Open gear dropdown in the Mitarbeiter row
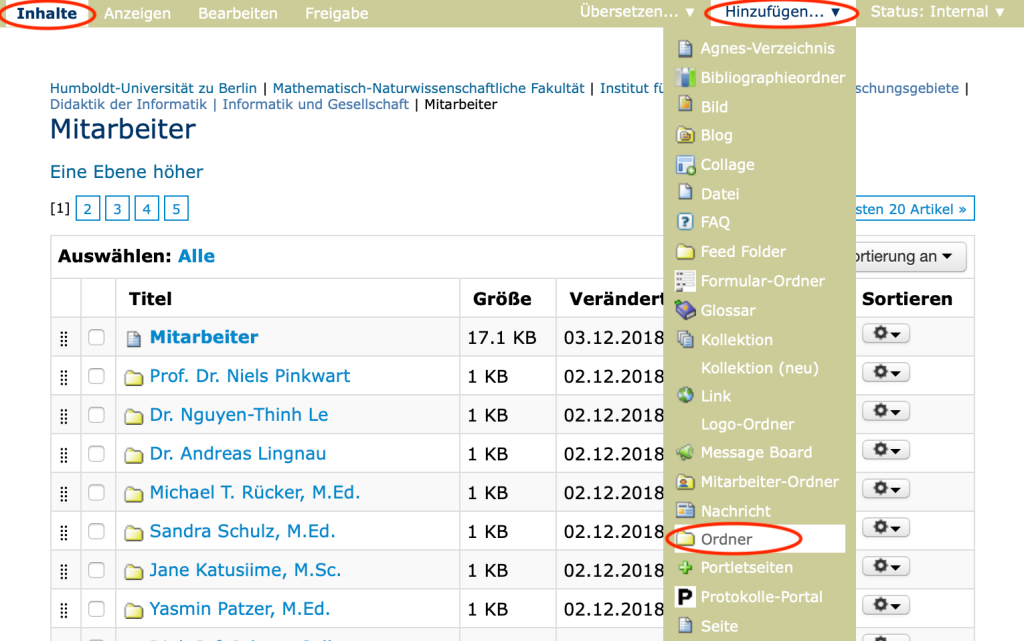The image size is (1024, 641). click(x=885, y=333)
